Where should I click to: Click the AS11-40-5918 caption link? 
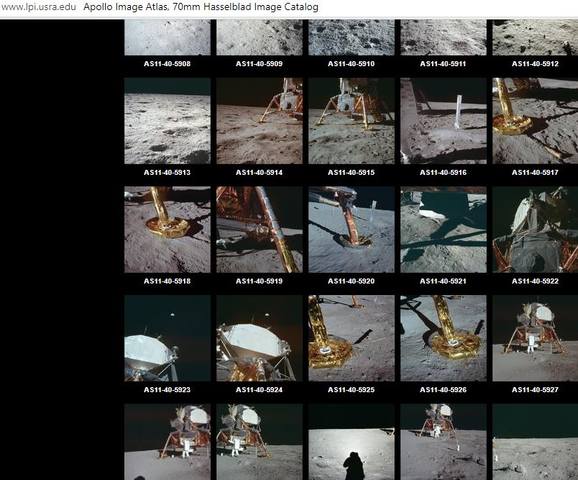pos(167,281)
